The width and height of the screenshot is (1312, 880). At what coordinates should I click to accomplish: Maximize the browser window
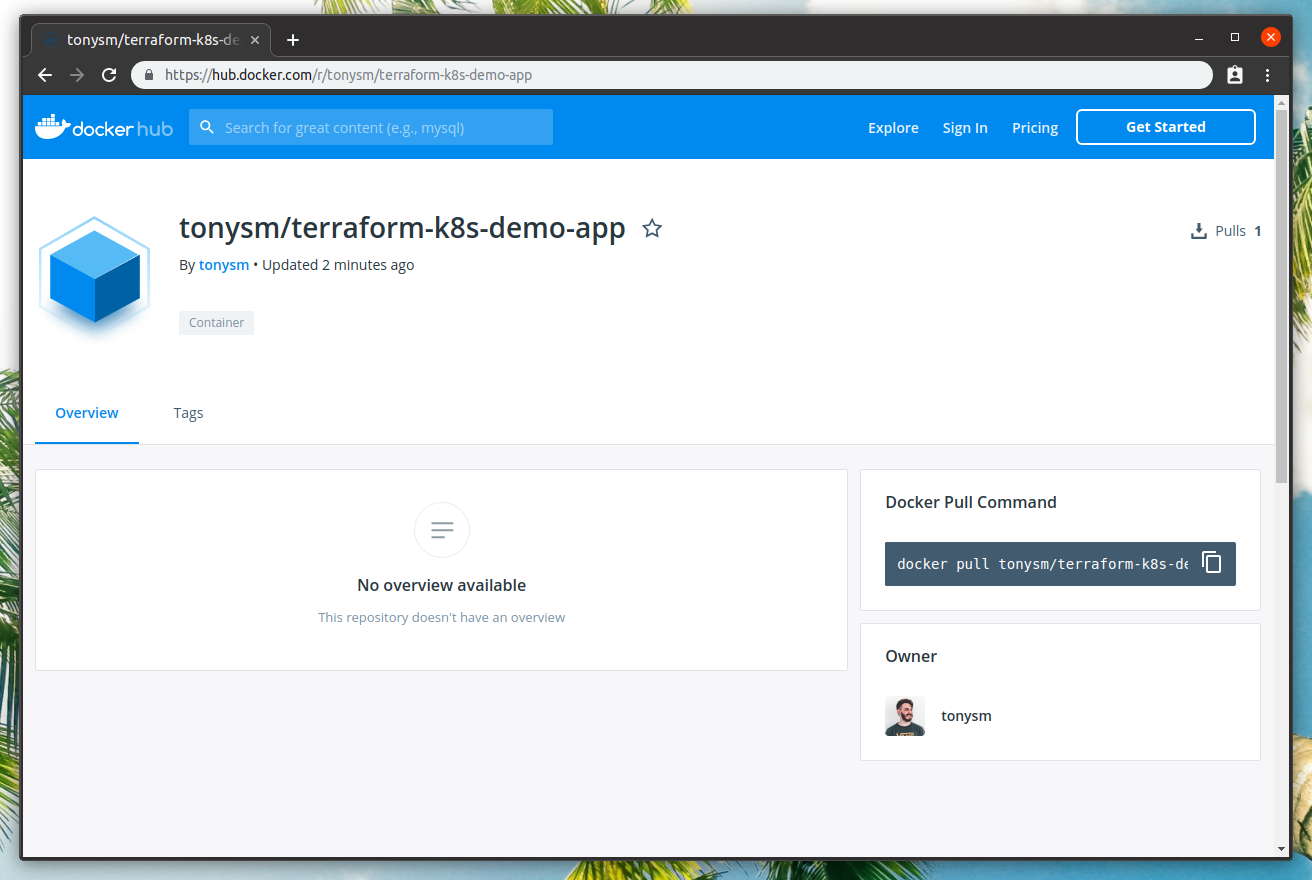coord(1235,38)
